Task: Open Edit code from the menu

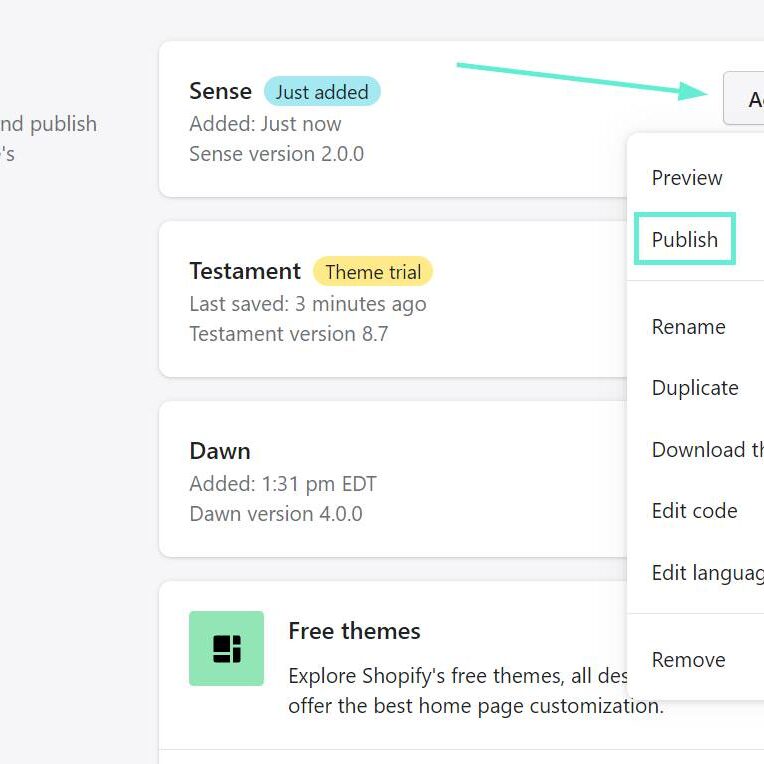Action: [694, 511]
